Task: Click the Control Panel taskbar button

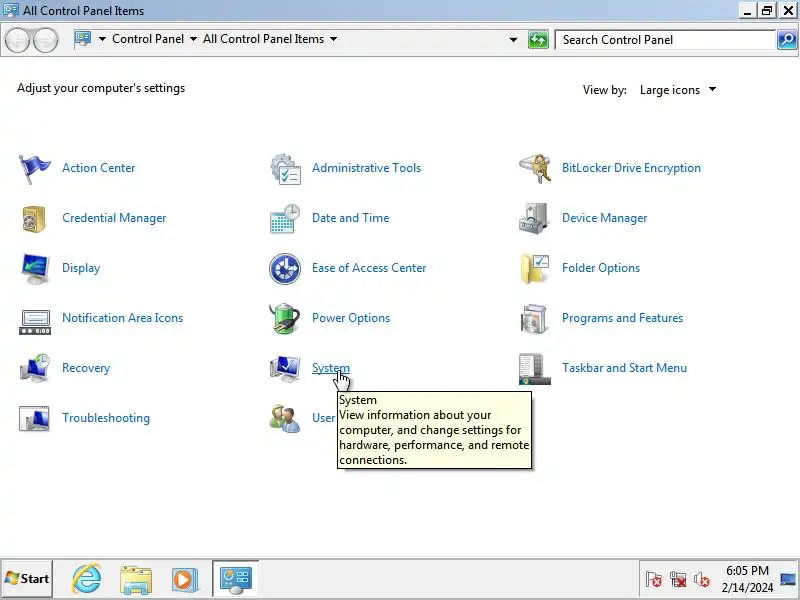Action: point(235,579)
